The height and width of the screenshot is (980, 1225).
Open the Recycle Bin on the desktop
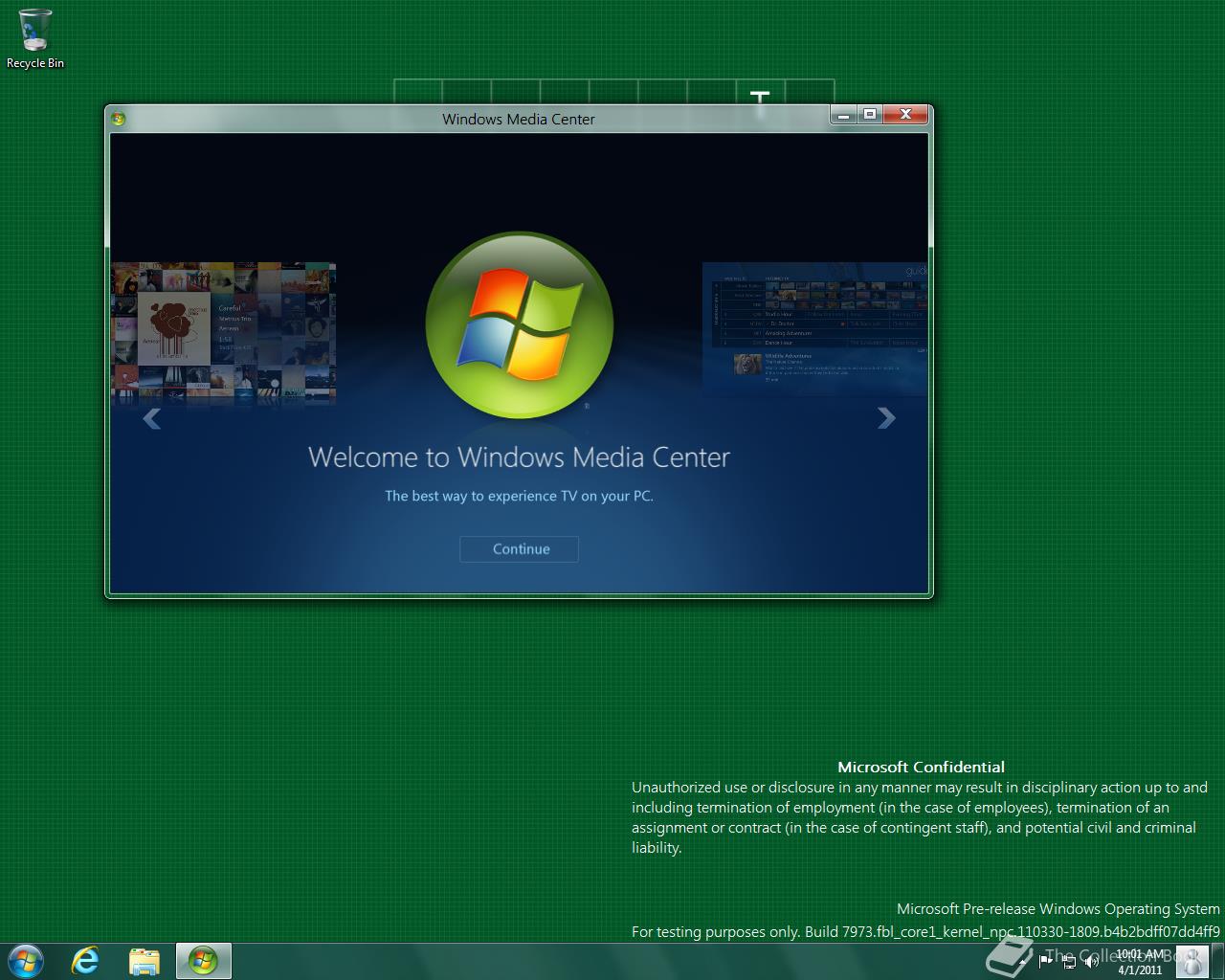click(35, 38)
